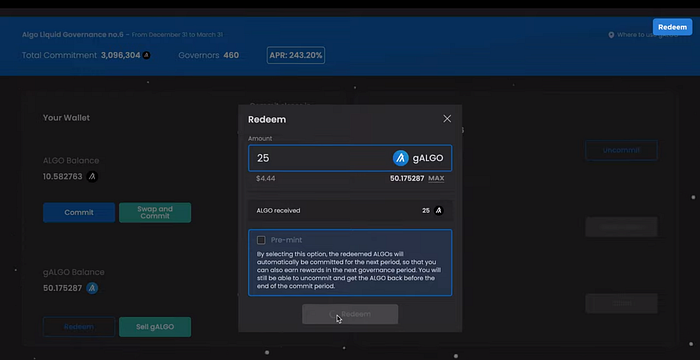The width and height of the screenshot is (700, 360).
Task: Click the Sell gALGO button
Action: pyautogui.click(x=155, y=327)
